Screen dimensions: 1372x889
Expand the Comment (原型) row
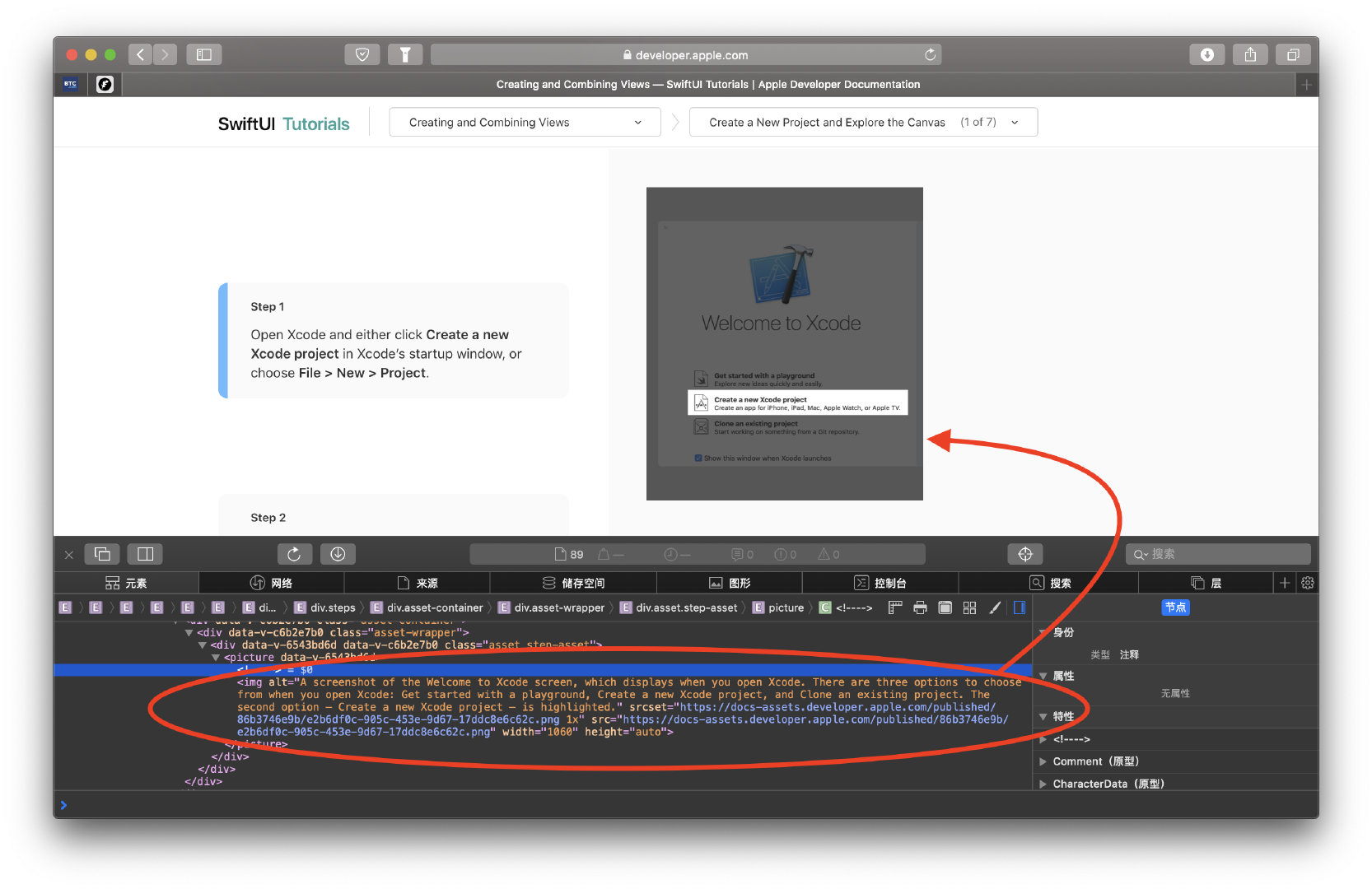1043,761
